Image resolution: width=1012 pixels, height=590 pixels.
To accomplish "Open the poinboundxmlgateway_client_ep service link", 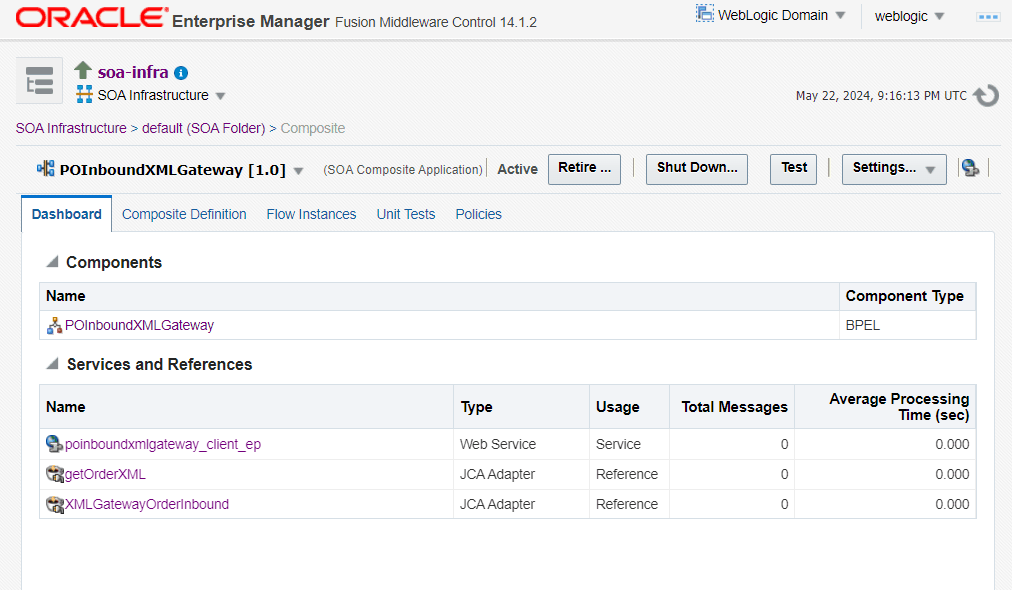I will click(x=163, y=444).
